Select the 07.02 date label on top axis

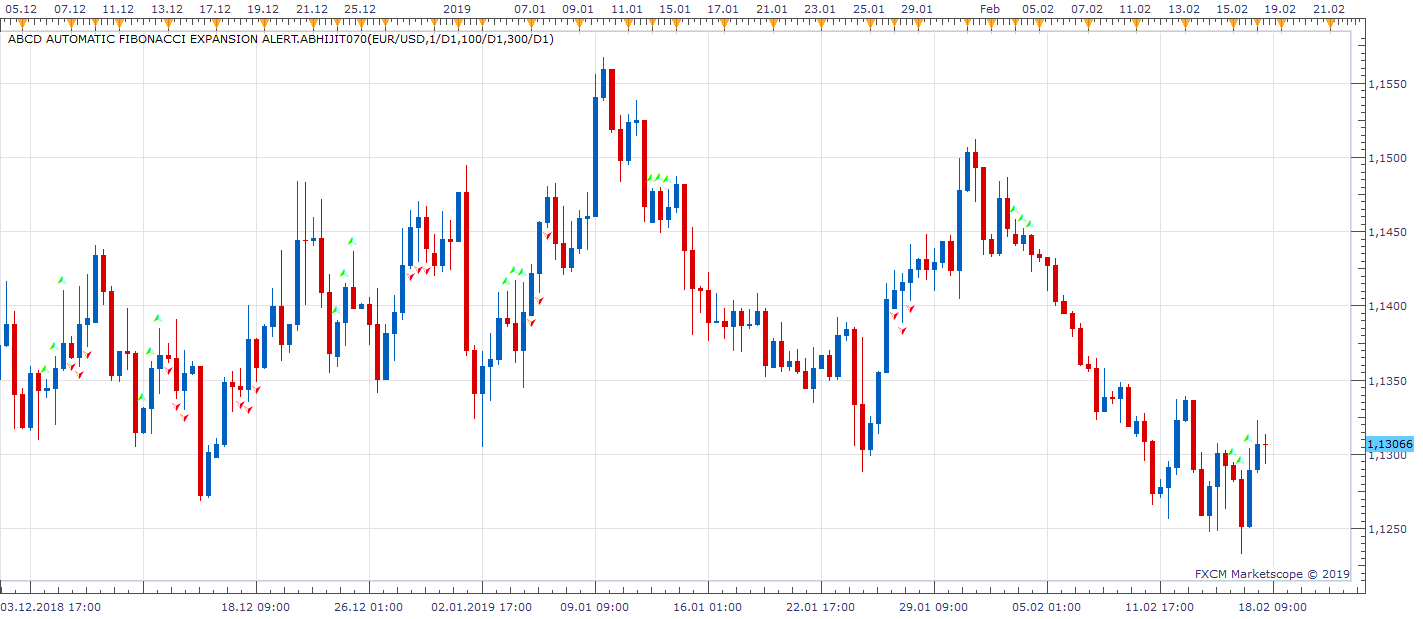click(1086, 8)
